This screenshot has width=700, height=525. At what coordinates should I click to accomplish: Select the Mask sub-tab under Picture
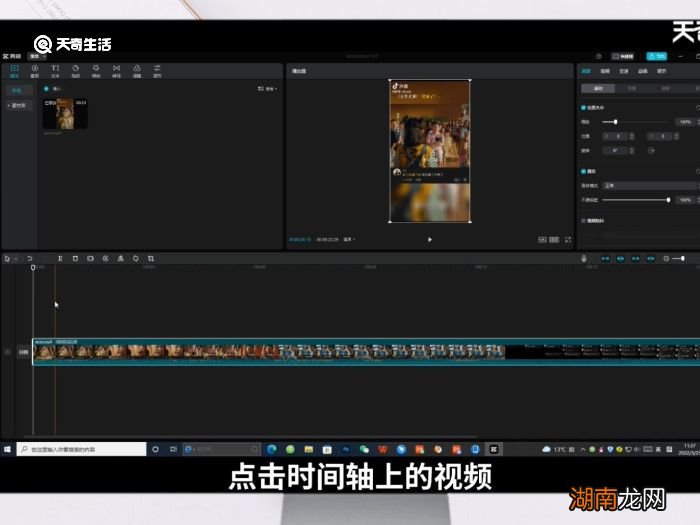point(665,88)
